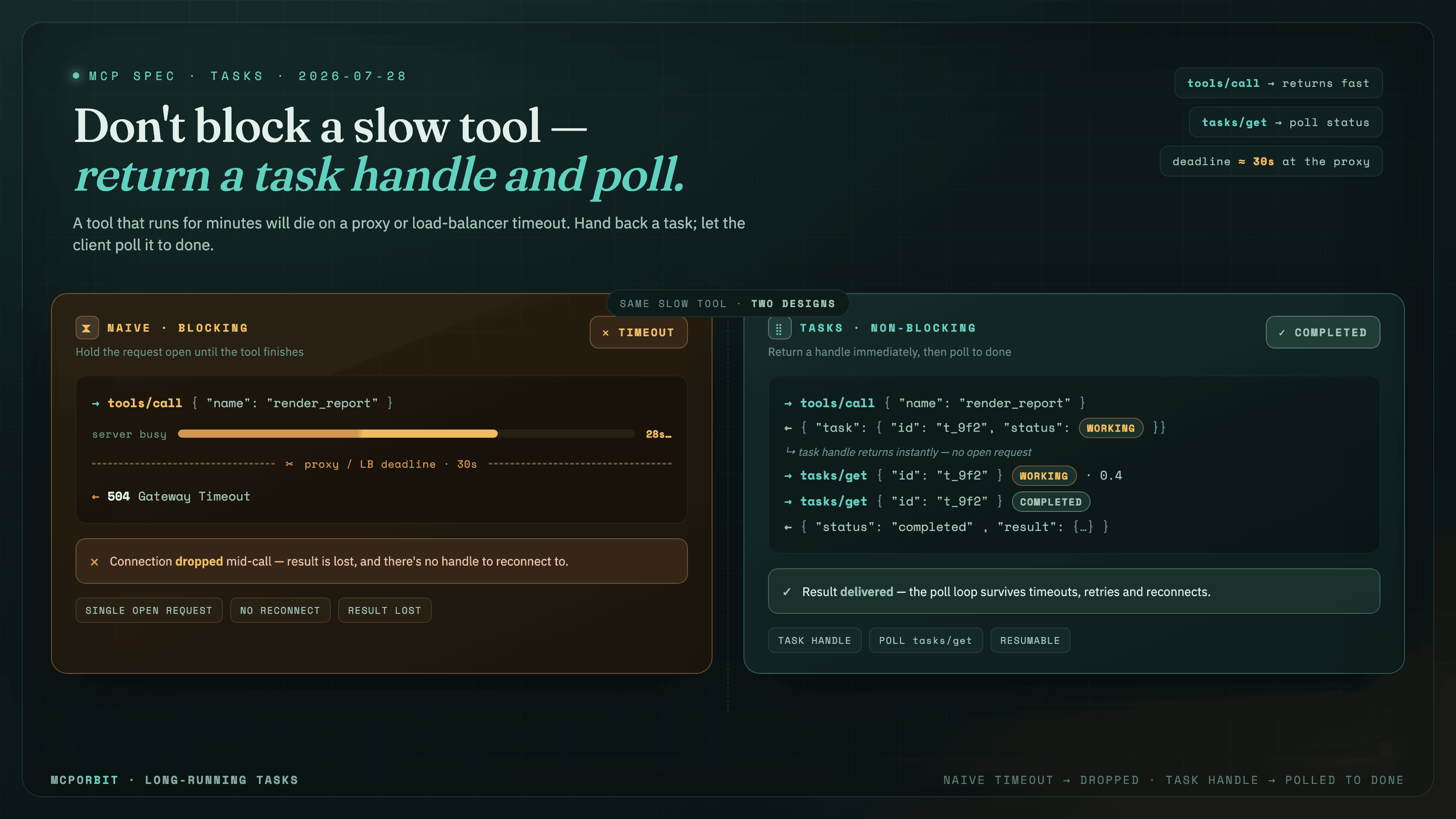The width and height of the screenshot is (1456, 819).
Task: Click the COMPLETED badge after the second tasks/get
Action: pyautogui.click(x=1050, y=501)
